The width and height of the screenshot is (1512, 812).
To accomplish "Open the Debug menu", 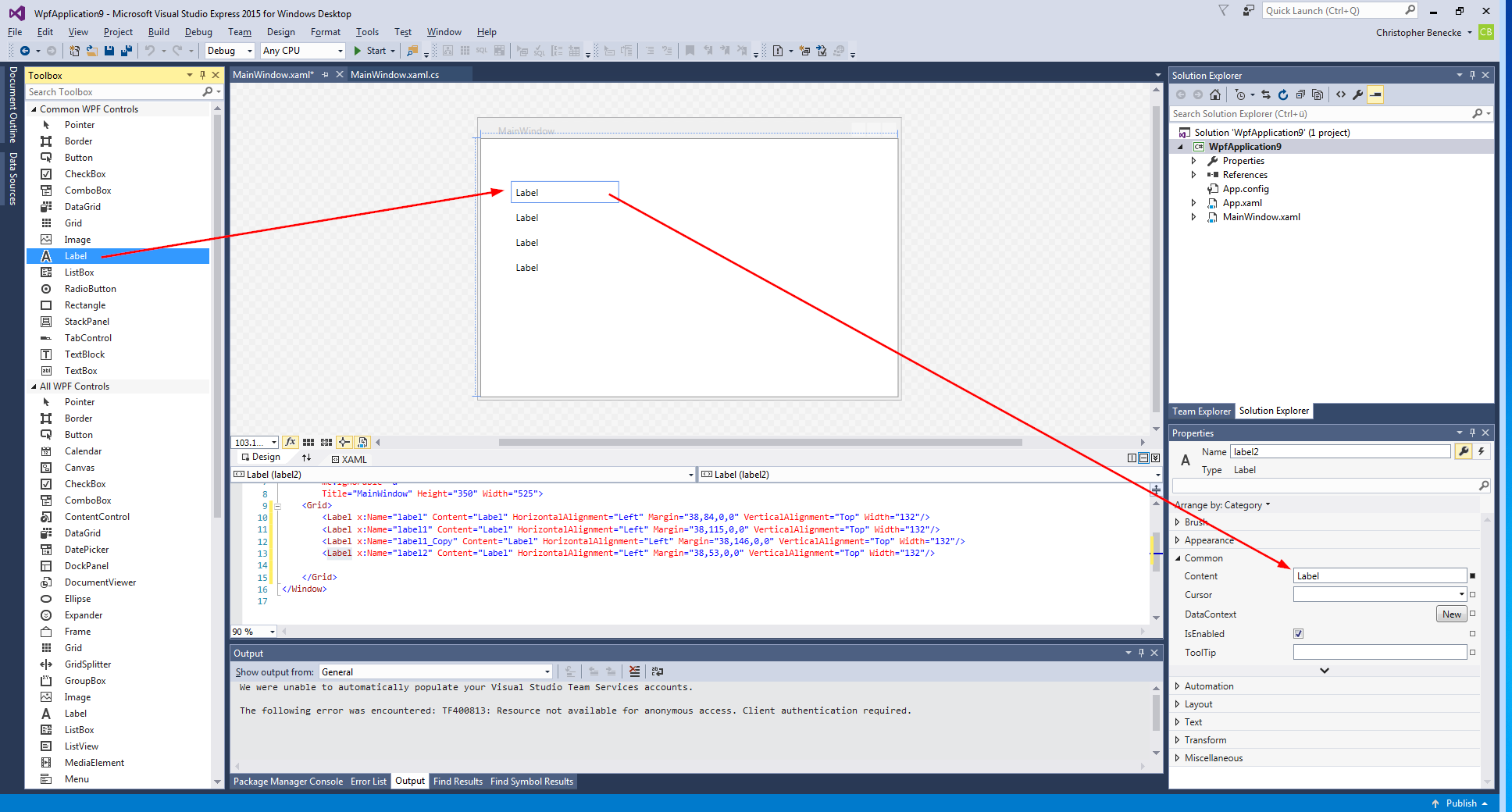I will [198, 32].
